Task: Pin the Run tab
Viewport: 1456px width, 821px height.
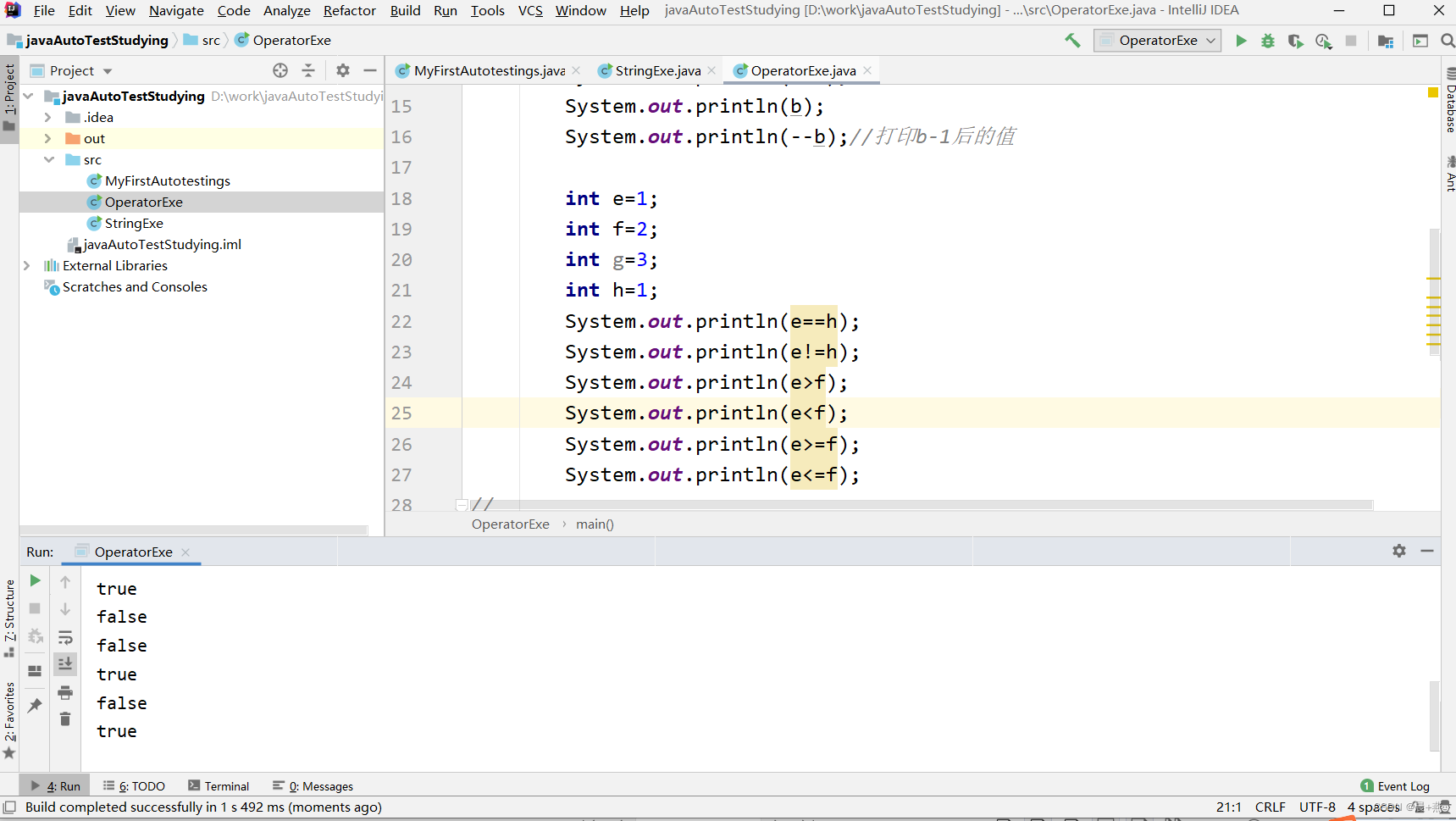Action: (x=35, y=705)
